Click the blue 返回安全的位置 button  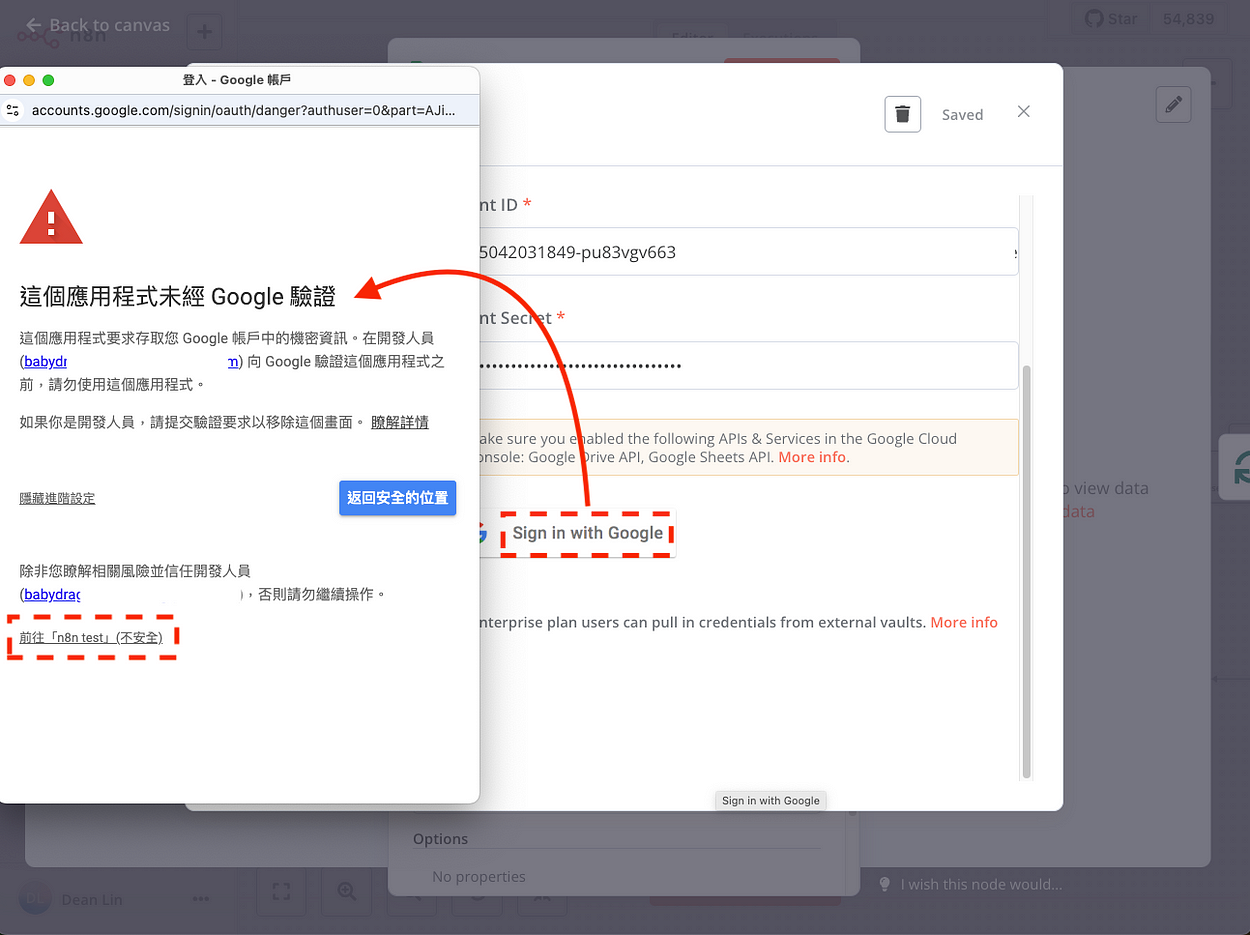point(398,498)
